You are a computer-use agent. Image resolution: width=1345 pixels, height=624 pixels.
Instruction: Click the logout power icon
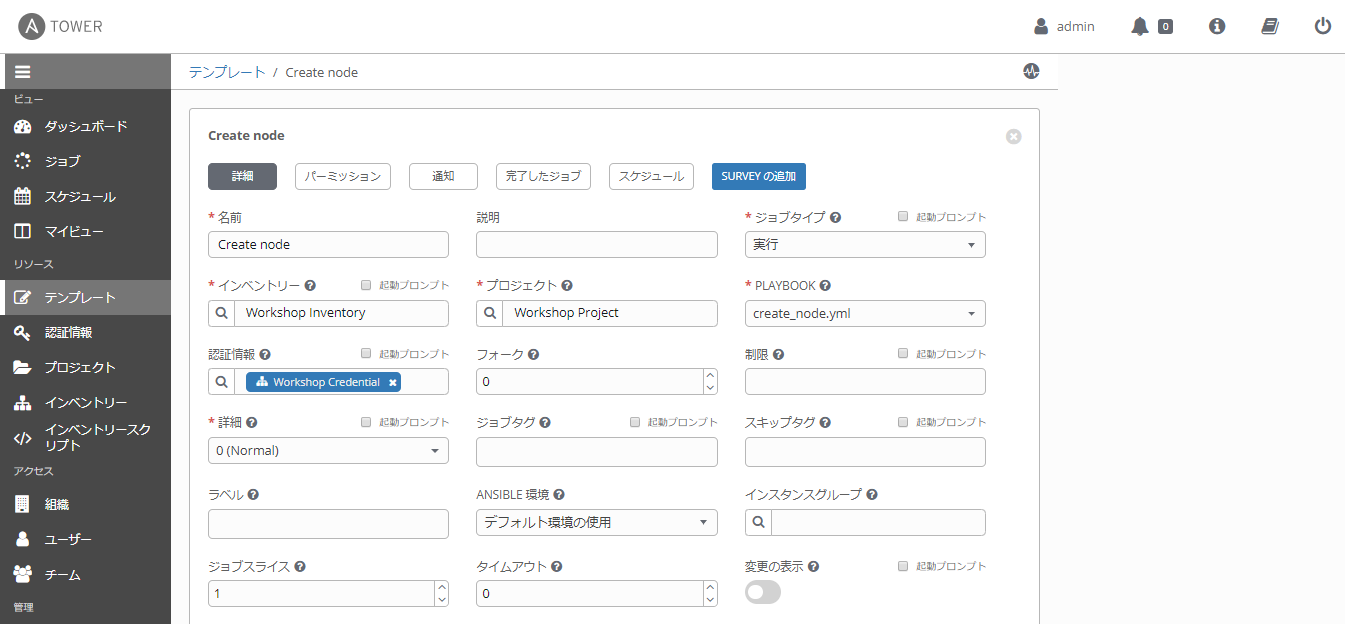click(x=1322, y=27)
